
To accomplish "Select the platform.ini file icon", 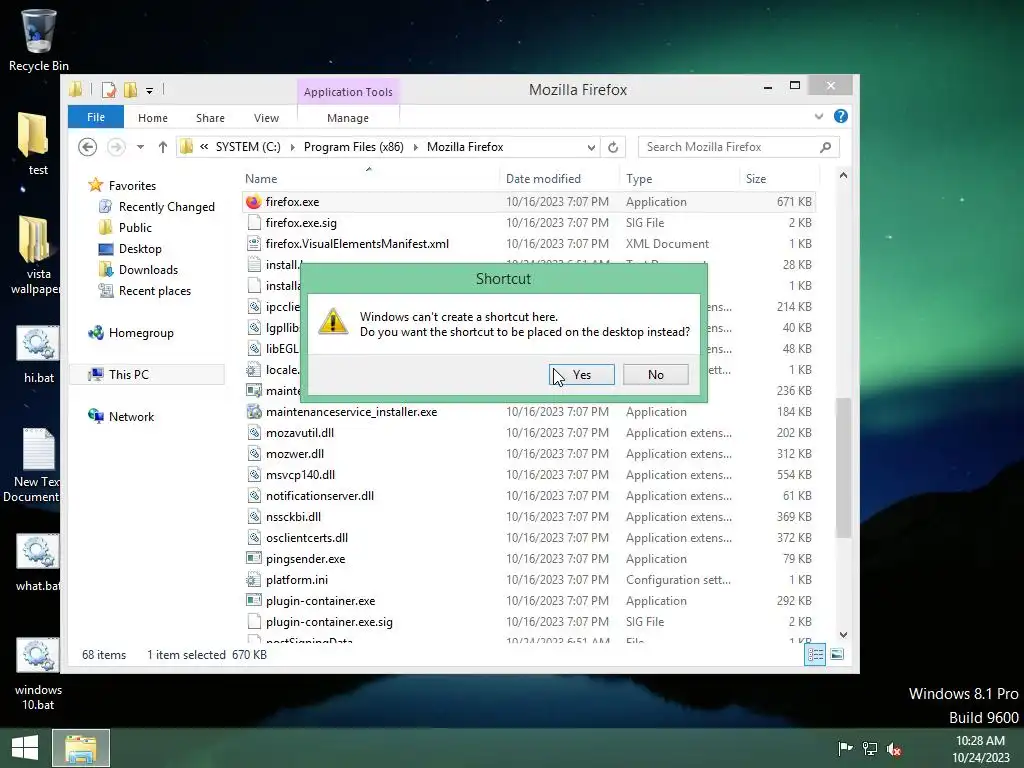I will [x=254, y=579].
